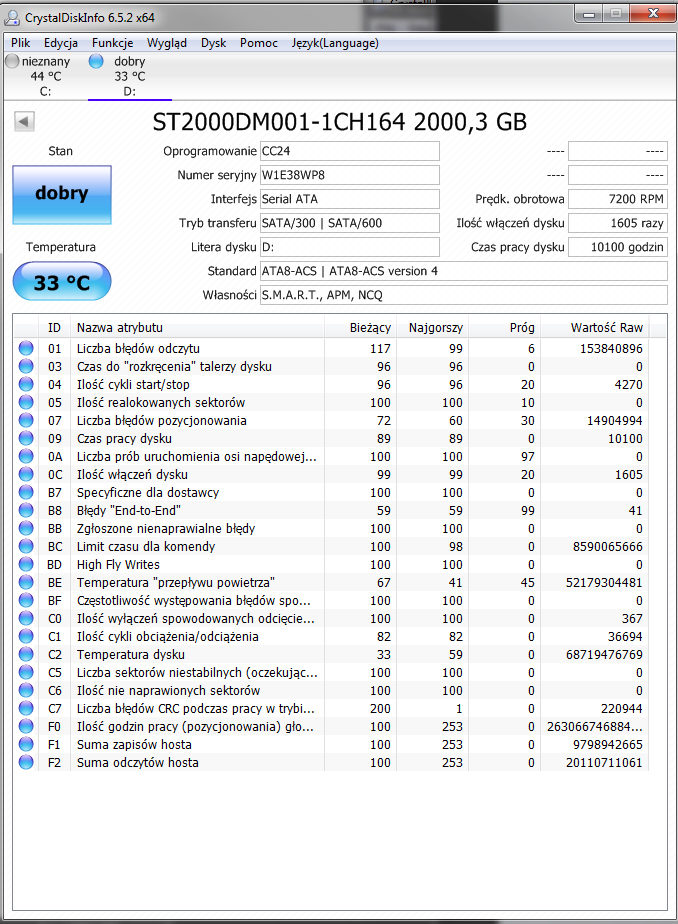Viewport: 678px width, 924px height.
Task: Click status orb for attribute F1 host writes
Action: pyautogui.click(x=26, y=744)
